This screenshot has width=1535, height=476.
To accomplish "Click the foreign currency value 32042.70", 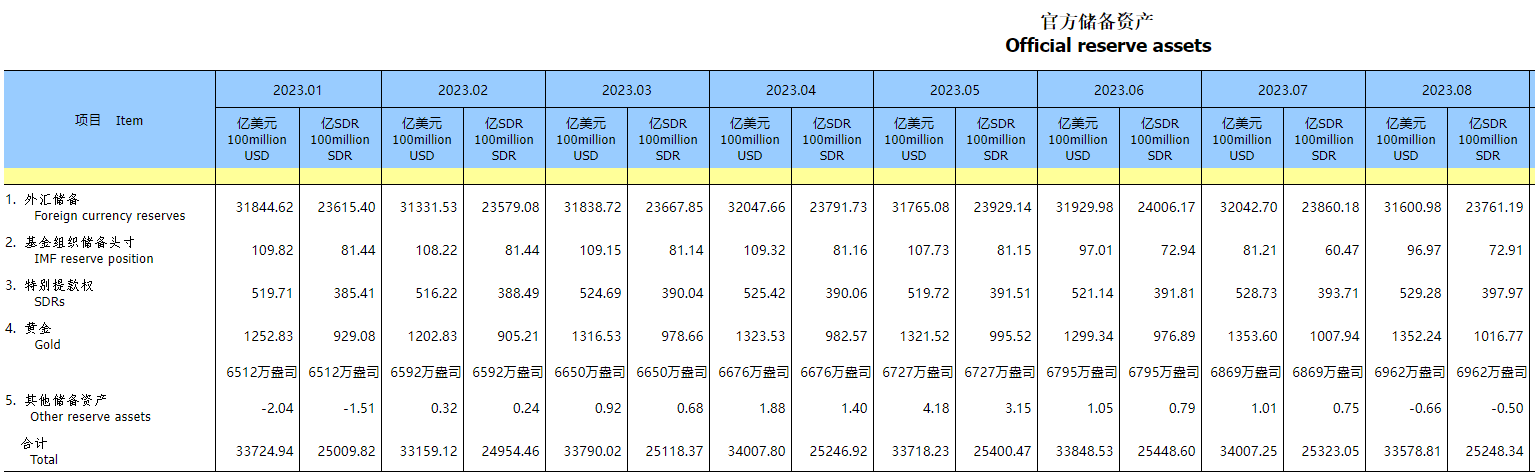I will tap(1248, 208).
